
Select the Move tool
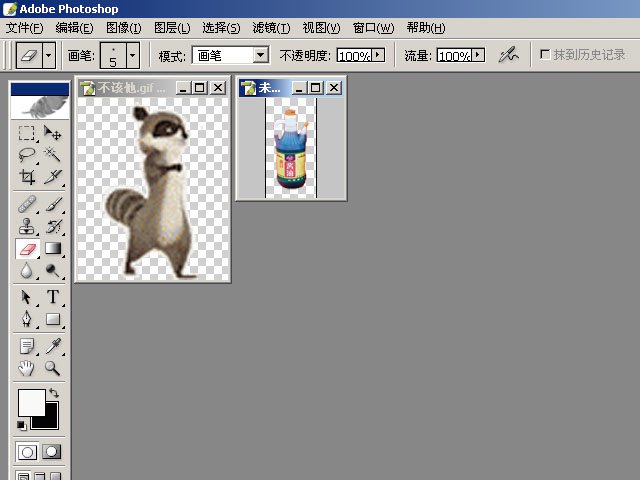point(52,133)
